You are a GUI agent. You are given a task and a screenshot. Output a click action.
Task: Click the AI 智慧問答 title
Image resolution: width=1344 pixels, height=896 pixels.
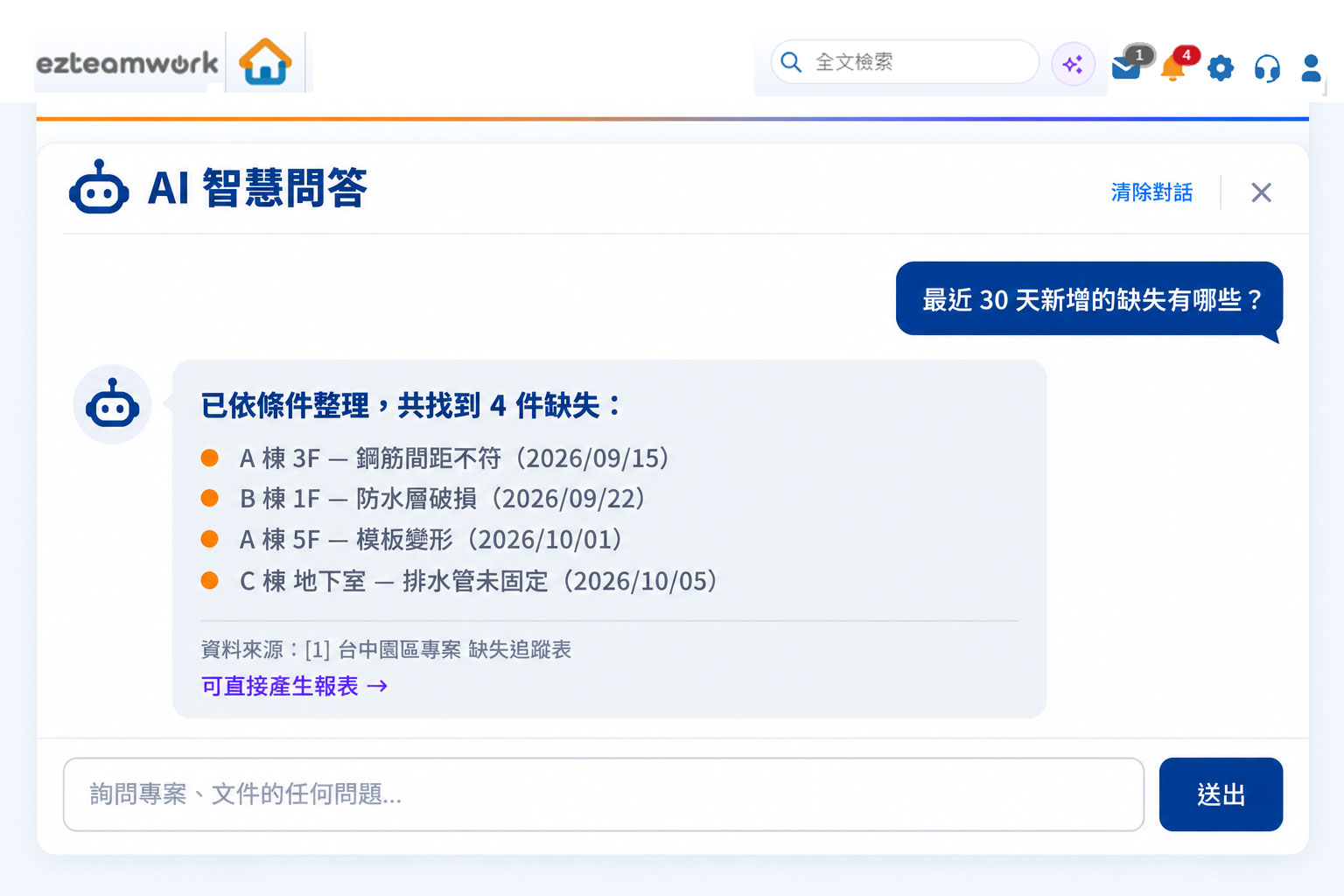point(257,188)
